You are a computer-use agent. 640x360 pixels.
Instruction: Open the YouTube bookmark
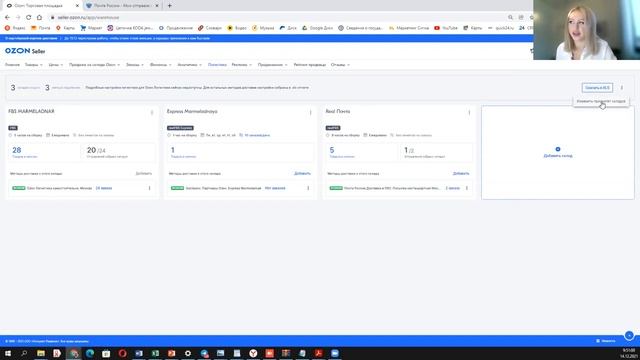(x=446, y=28)
